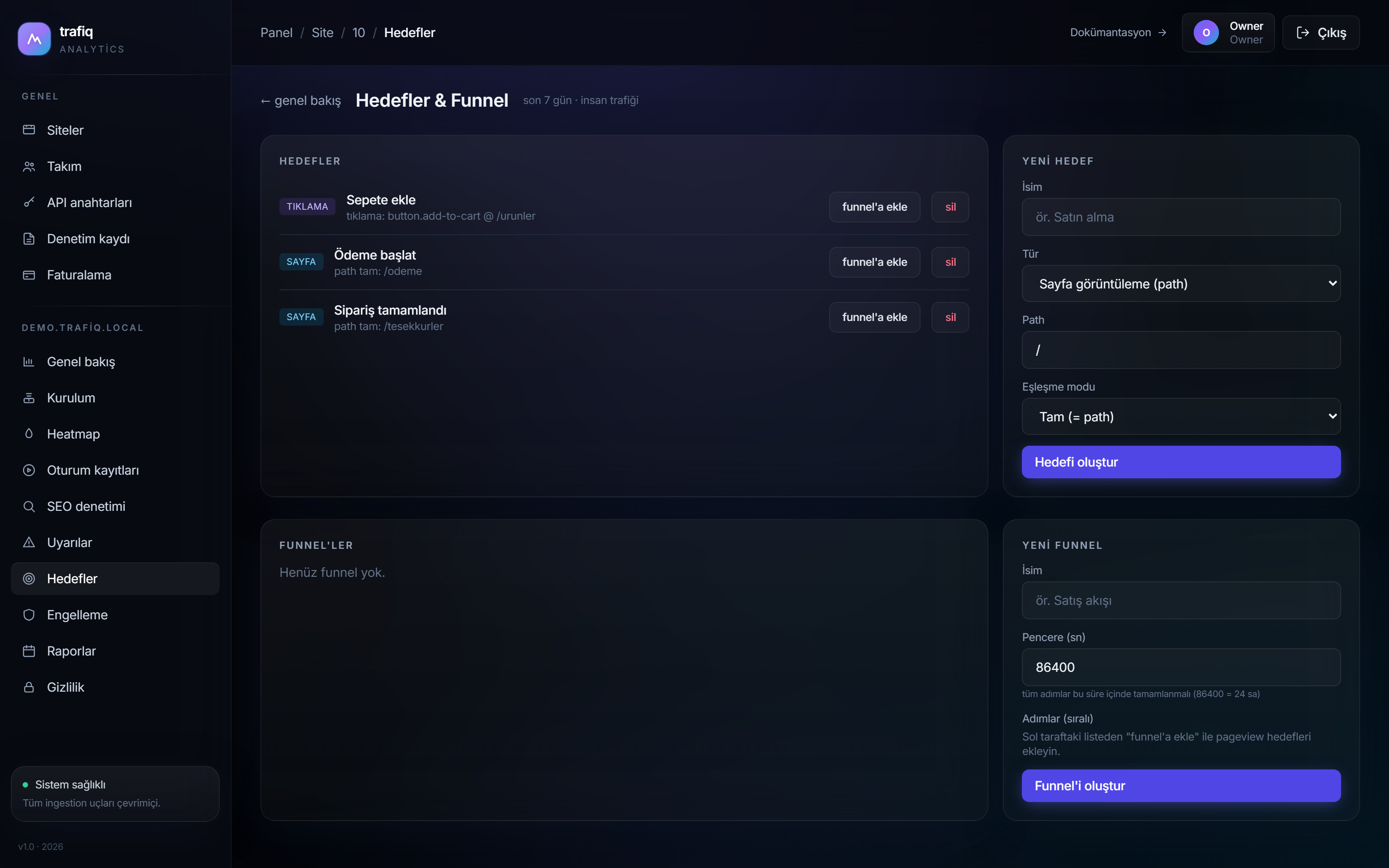Screen dimensions: 1389x868
Task: Focus the Pencere (sn) input field
Action: point(1181,667)
